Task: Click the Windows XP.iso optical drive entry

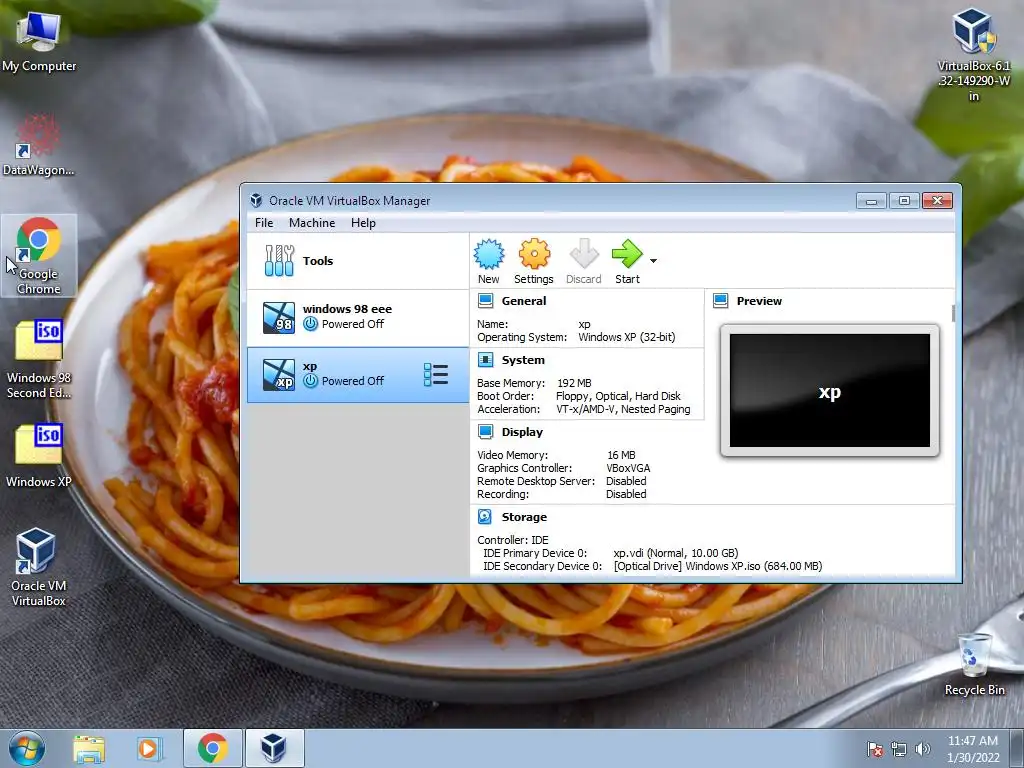Action: pyautogui.click(x=718, y=566)
